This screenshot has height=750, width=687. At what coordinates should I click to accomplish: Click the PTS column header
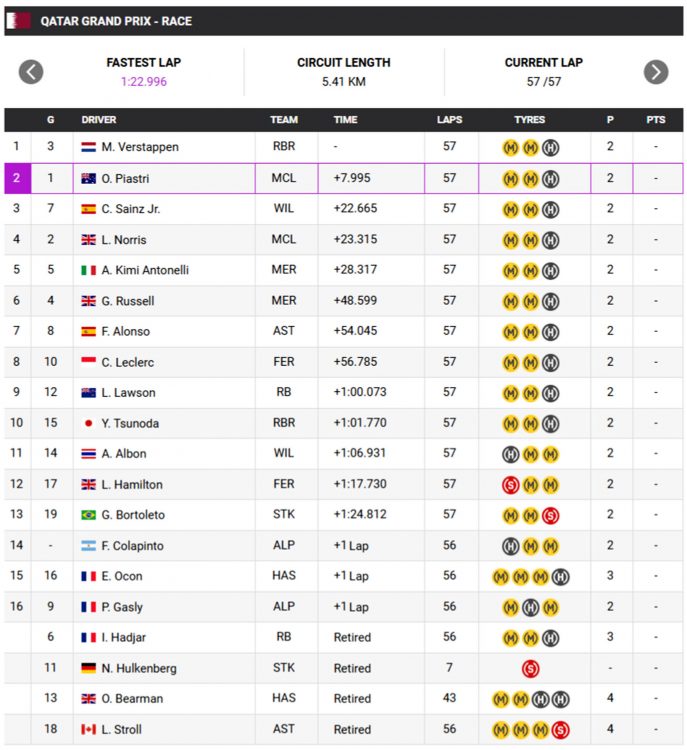[x=655, y=120]
